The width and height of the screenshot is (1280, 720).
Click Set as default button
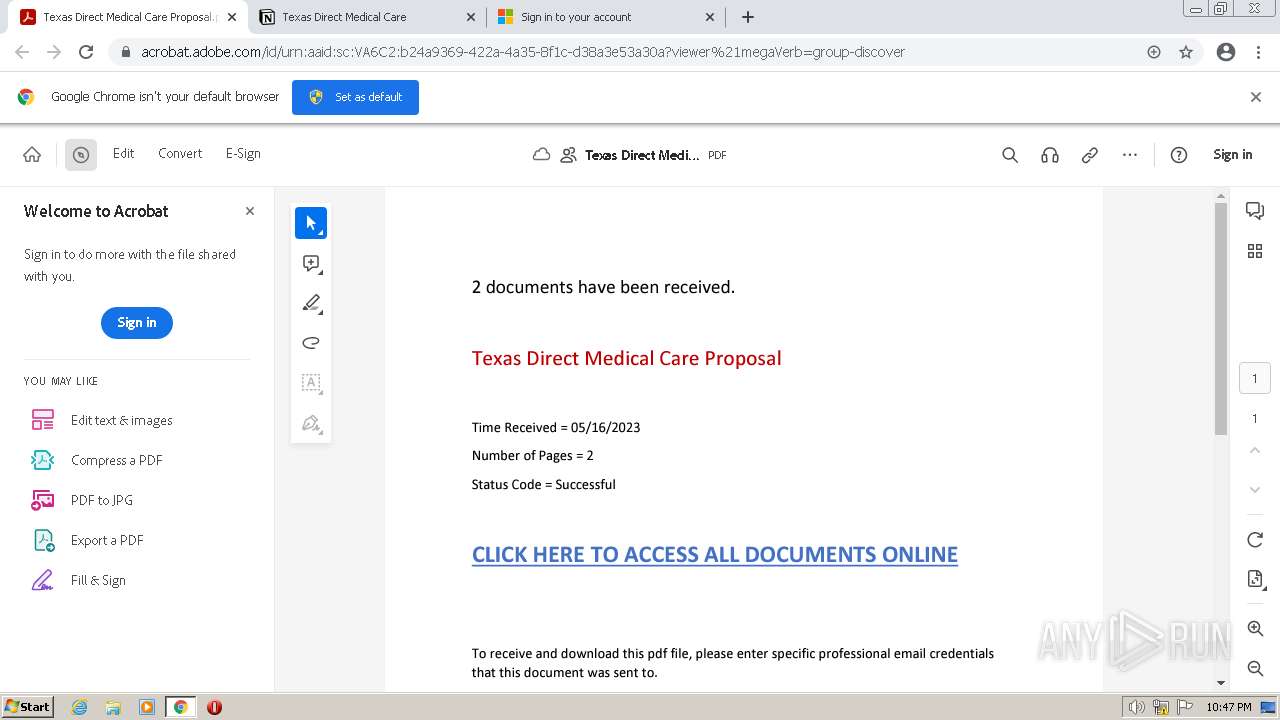click(355, 97)
